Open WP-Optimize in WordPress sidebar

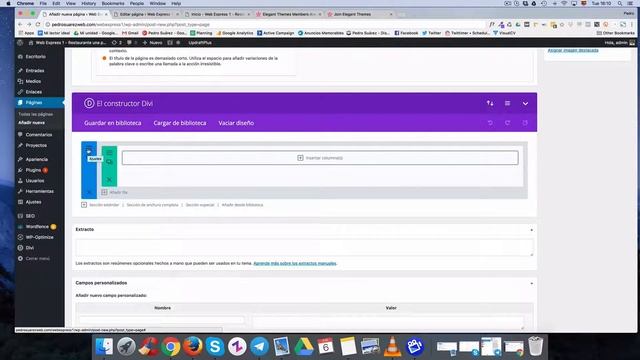(40, 237)
